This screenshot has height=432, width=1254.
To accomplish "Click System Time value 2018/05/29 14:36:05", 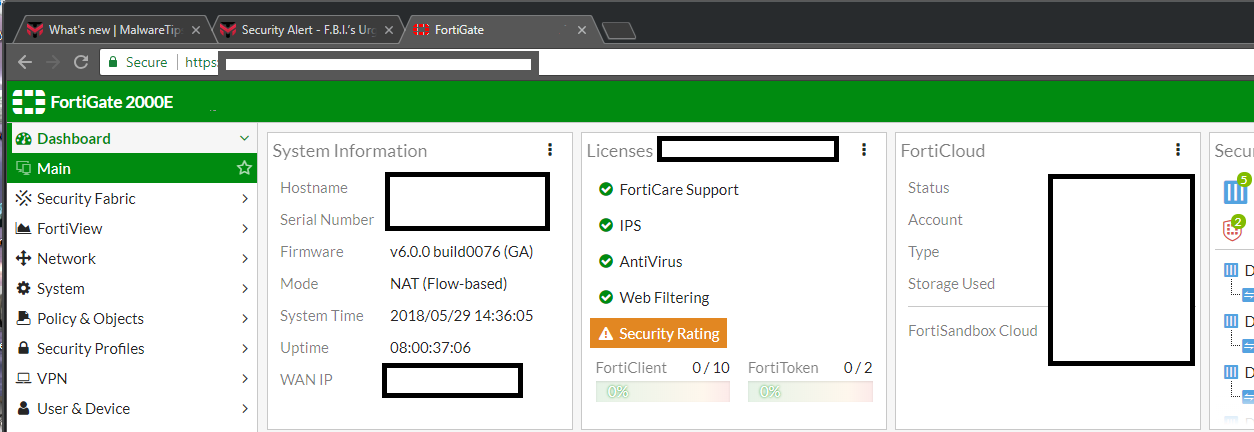I will pos(461,316).
